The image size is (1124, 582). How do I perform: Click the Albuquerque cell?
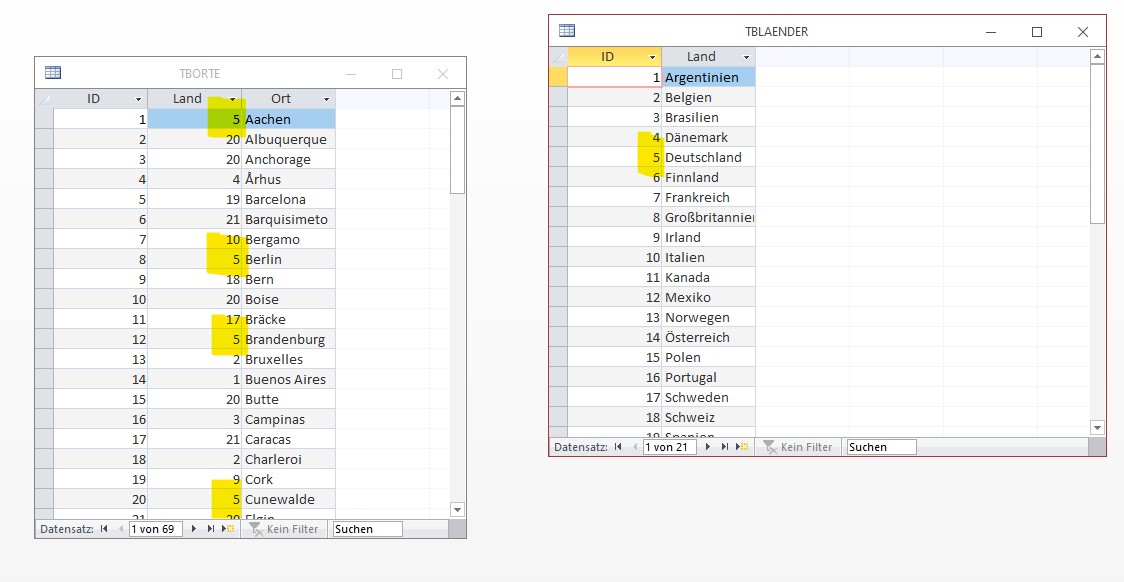pyautogui.click(x=289, y=139)
